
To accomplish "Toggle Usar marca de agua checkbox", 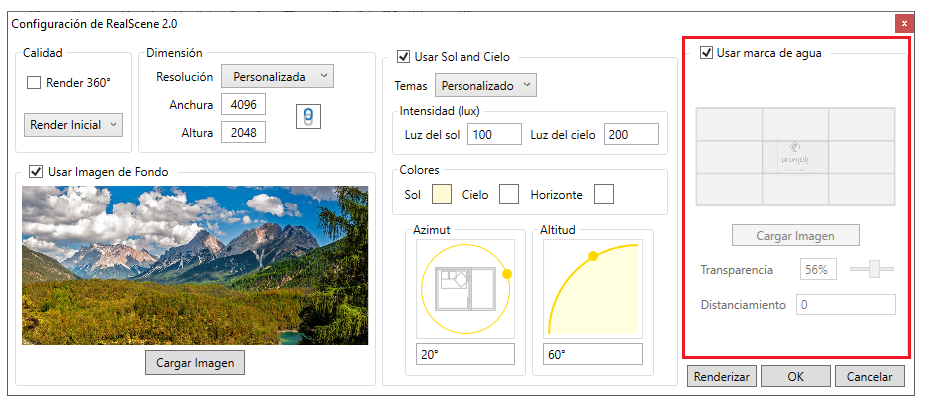I will click(x=706, y=53).
